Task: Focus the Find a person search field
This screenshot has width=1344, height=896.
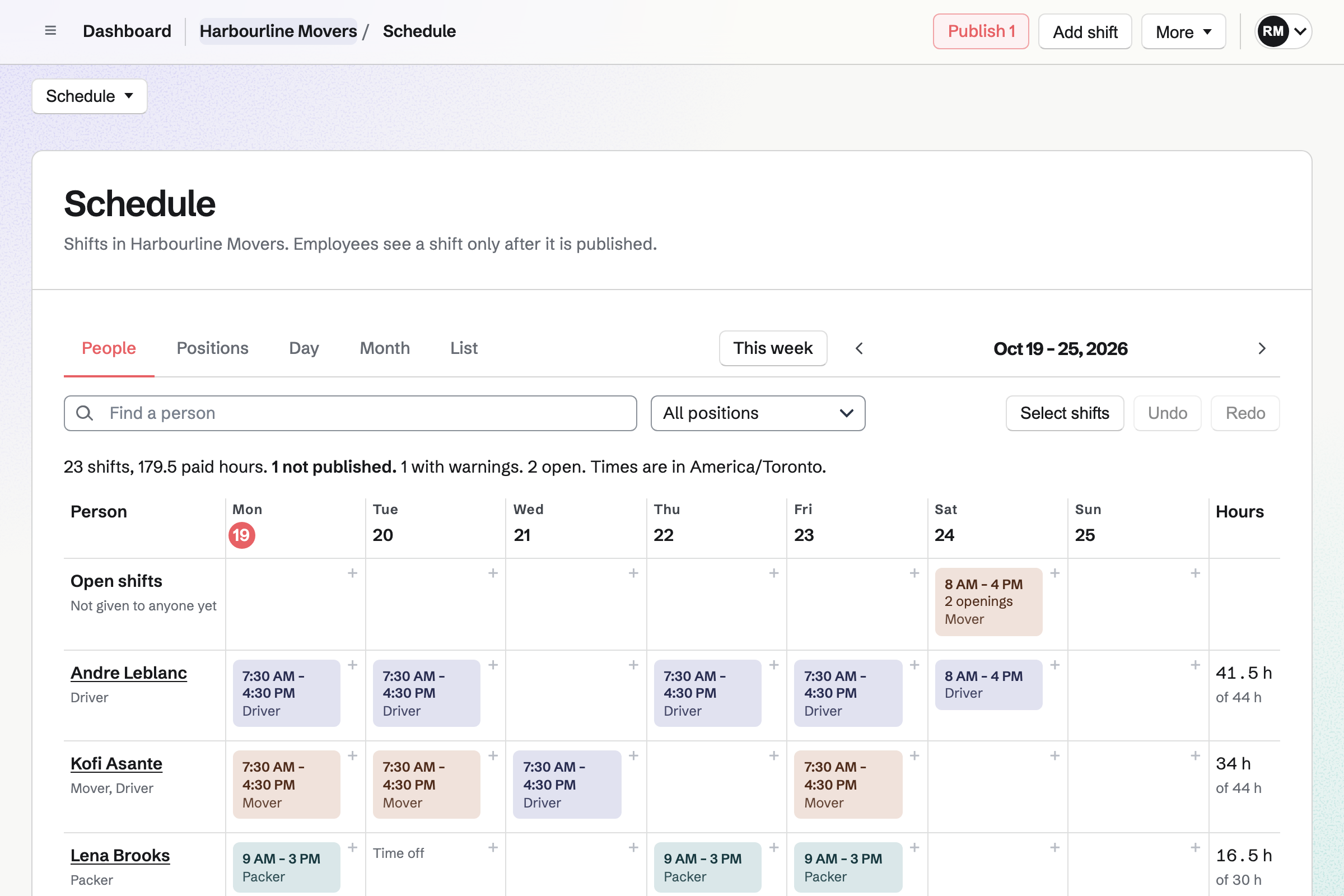Action: (x=351, y=413)
